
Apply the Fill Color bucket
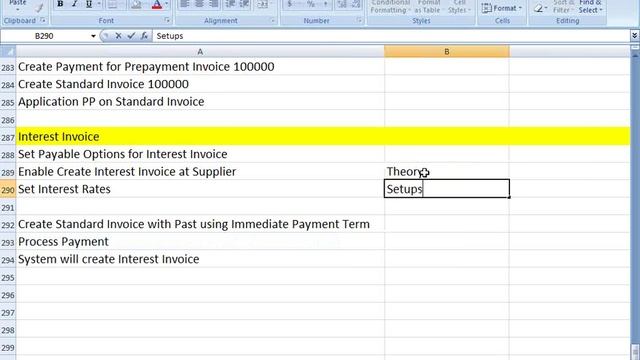136,4
